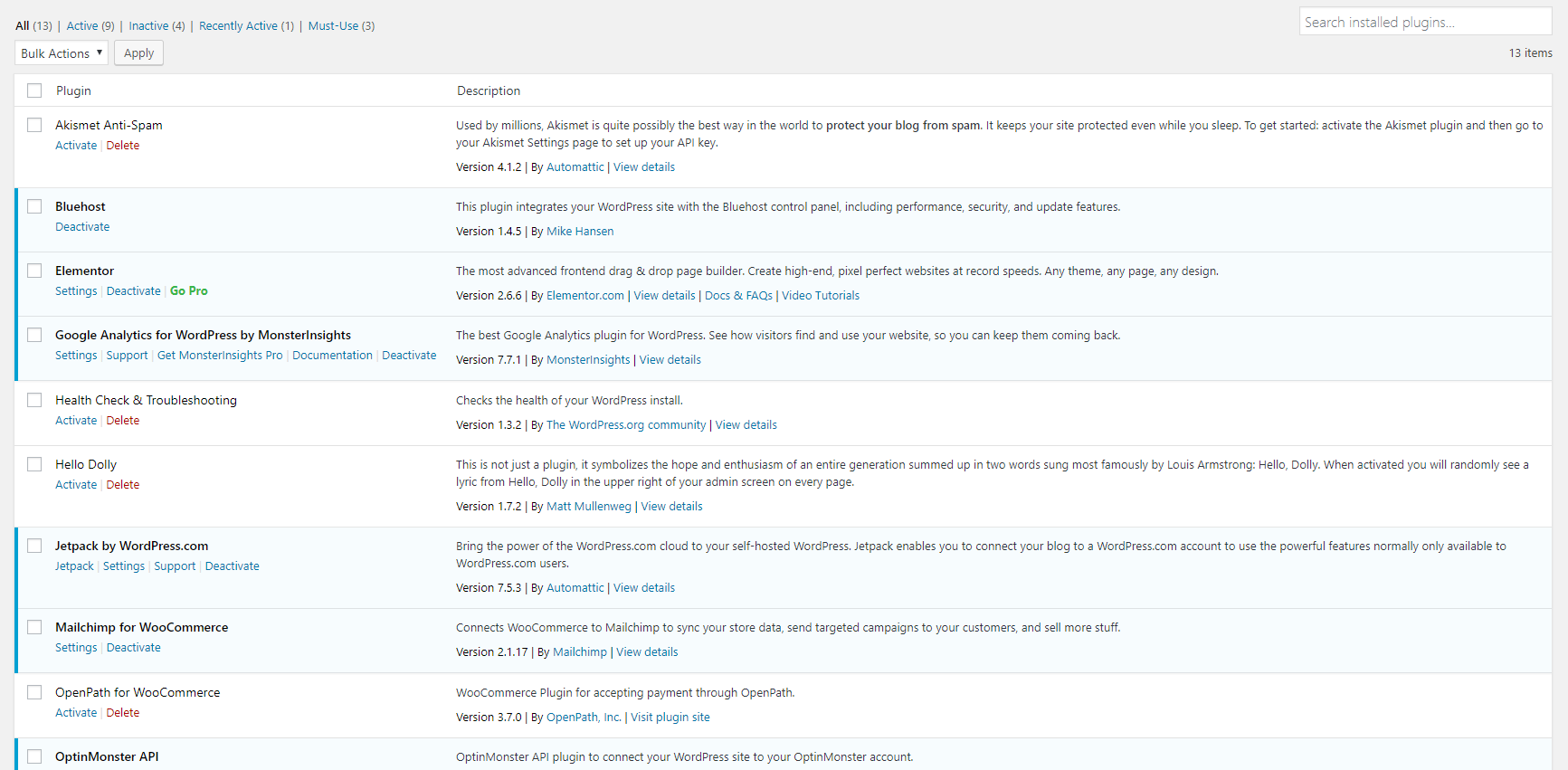Open Matt Mullenweg author link
This screenshot has height=770, width=1568.
tap(589, 507)
